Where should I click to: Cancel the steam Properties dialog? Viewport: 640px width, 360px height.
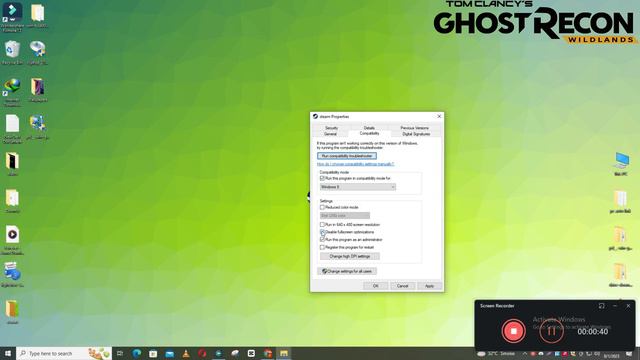[402, 286]
